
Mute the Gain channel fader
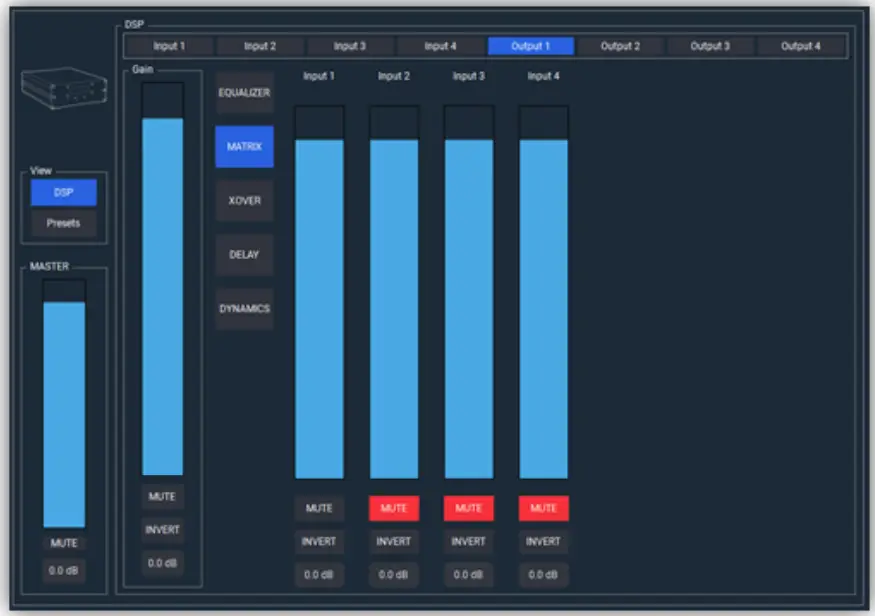click(163, 494)
